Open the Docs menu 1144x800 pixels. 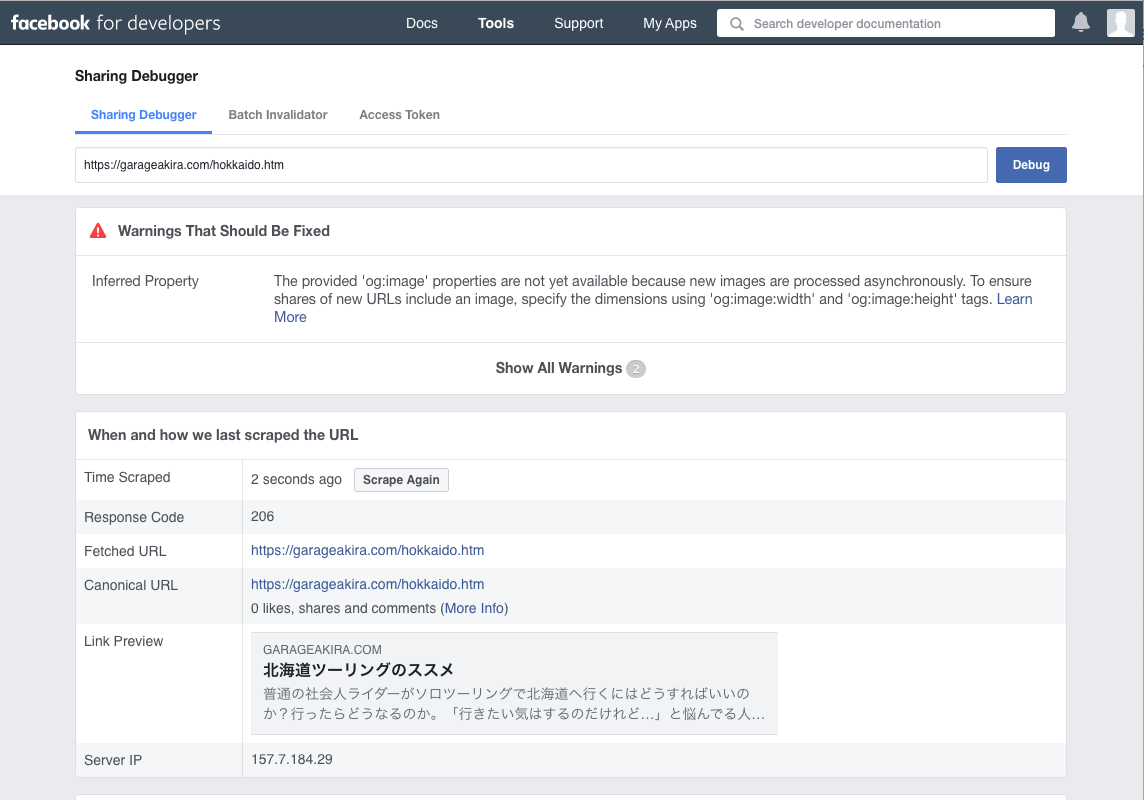tap(422, 23)
